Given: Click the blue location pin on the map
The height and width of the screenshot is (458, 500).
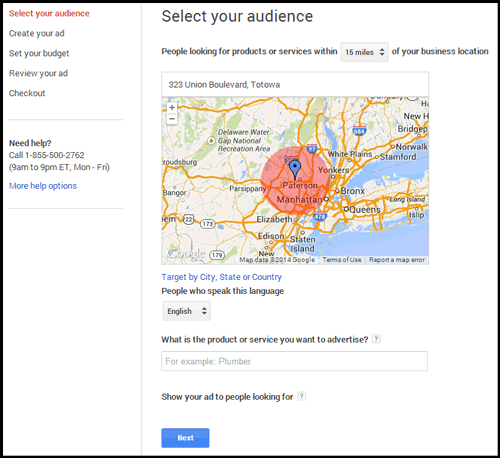Looking at the screenshot, I should tap(295, 169).
